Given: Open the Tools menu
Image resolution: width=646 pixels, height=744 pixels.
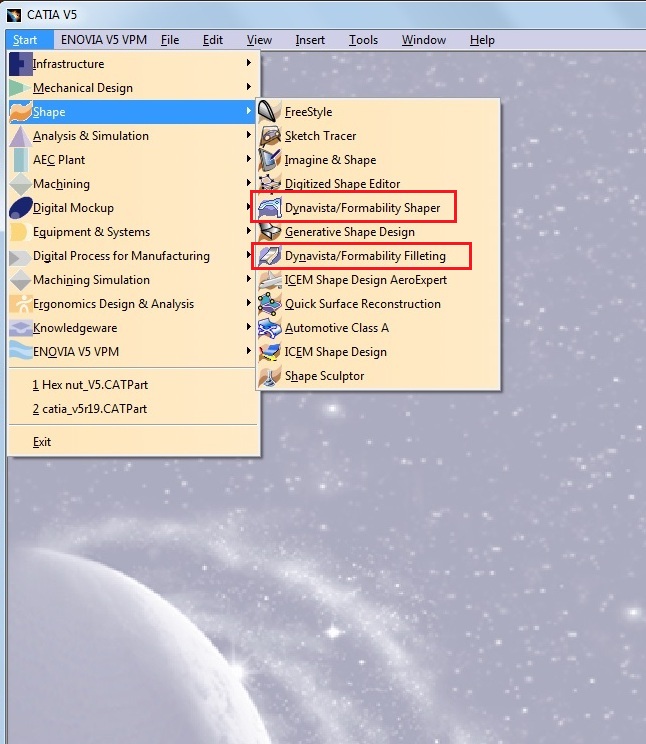Looking at the screenshot, I should [x=364, y=40].
